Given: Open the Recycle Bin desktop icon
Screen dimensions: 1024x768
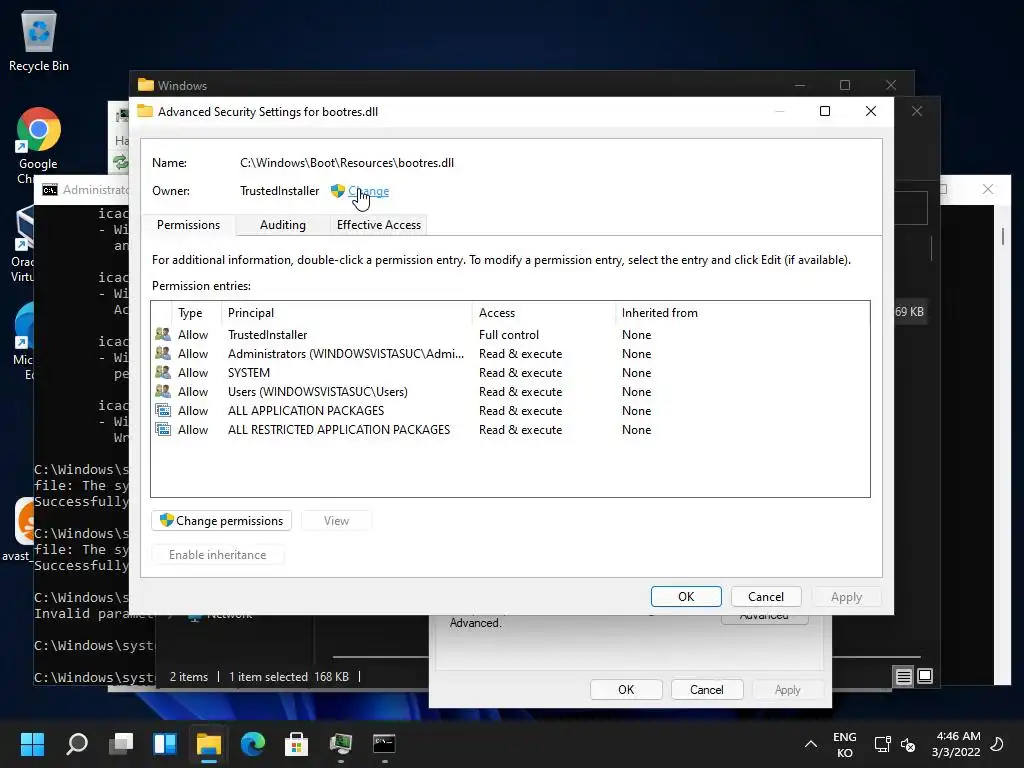Looking at the screenshot, I should click(x=39, y=40).
